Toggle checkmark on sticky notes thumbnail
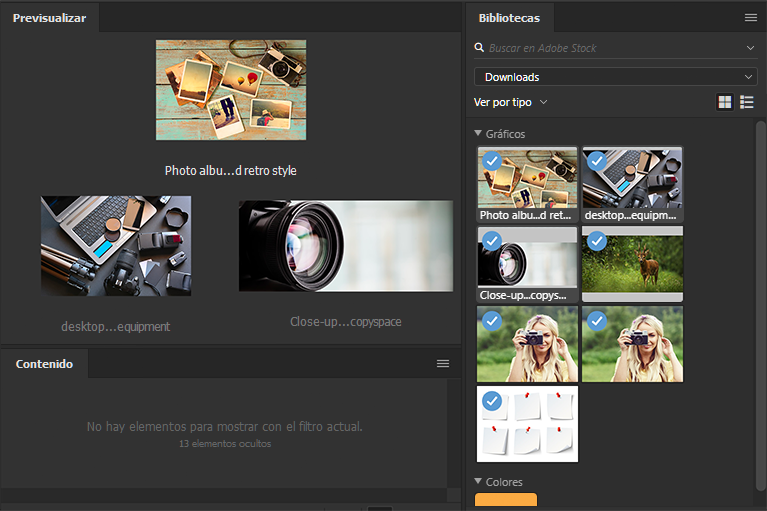The height and width of the screenshot is (511, 767). 492,401
